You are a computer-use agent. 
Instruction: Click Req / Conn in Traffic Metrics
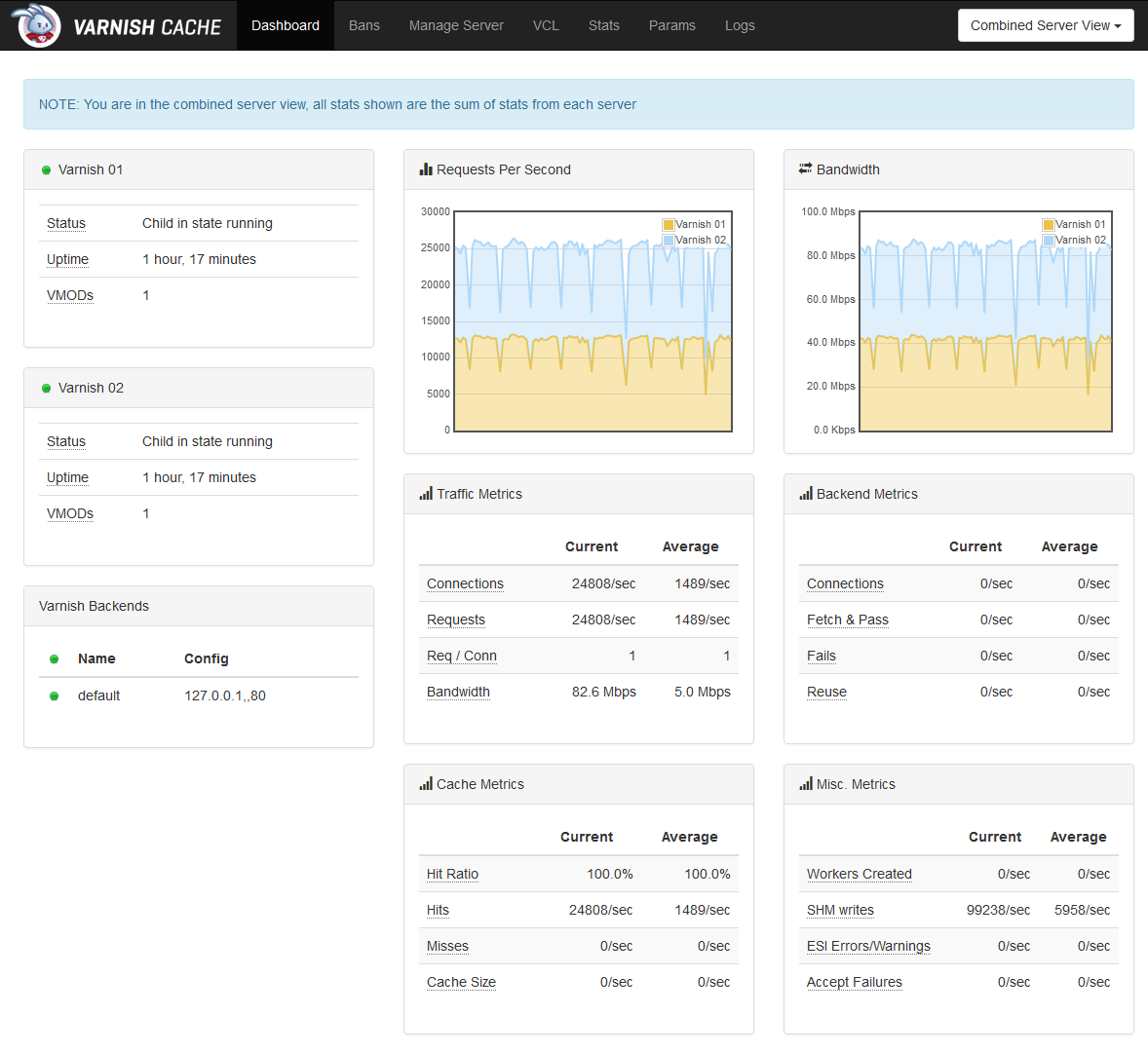461,656
